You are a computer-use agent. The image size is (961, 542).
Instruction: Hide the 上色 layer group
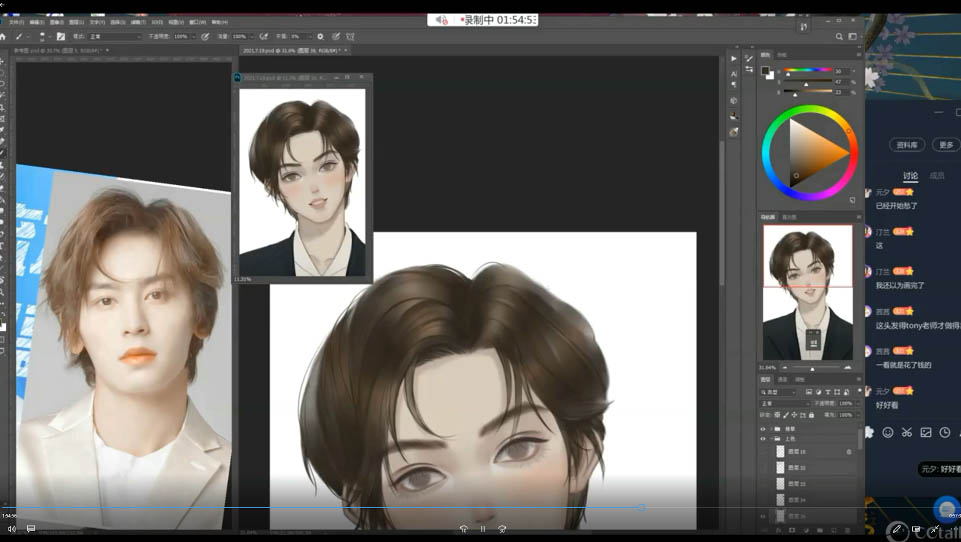pyautogui.click(x=763, y=439)
